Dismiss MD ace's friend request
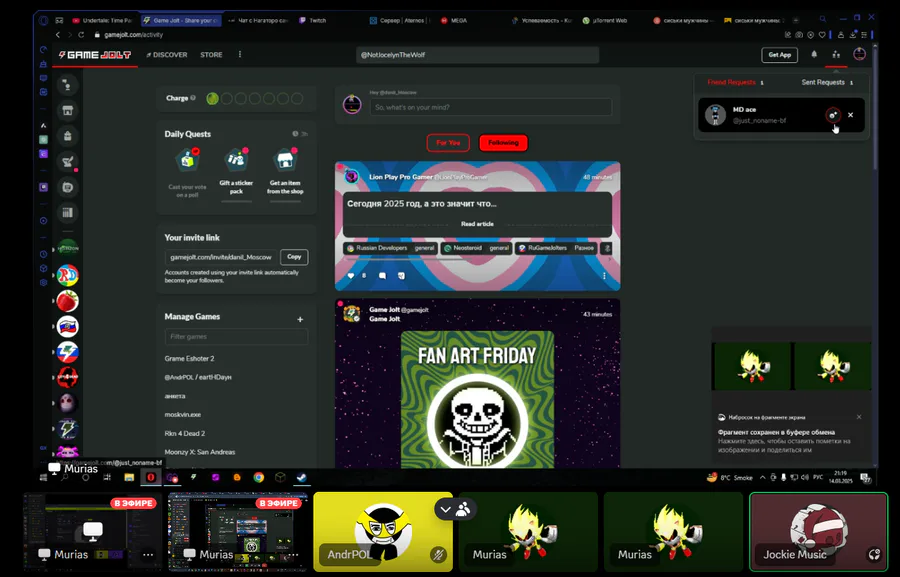The width and height of the screenshot is (900, 577). tap(851, 115)
